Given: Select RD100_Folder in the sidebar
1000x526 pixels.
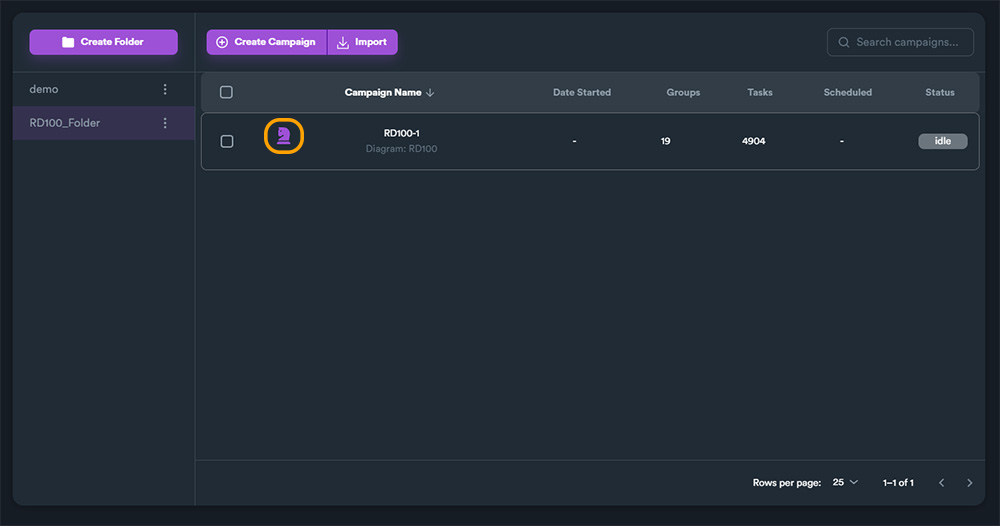Looking at the screenshot, I should point(104,123).
